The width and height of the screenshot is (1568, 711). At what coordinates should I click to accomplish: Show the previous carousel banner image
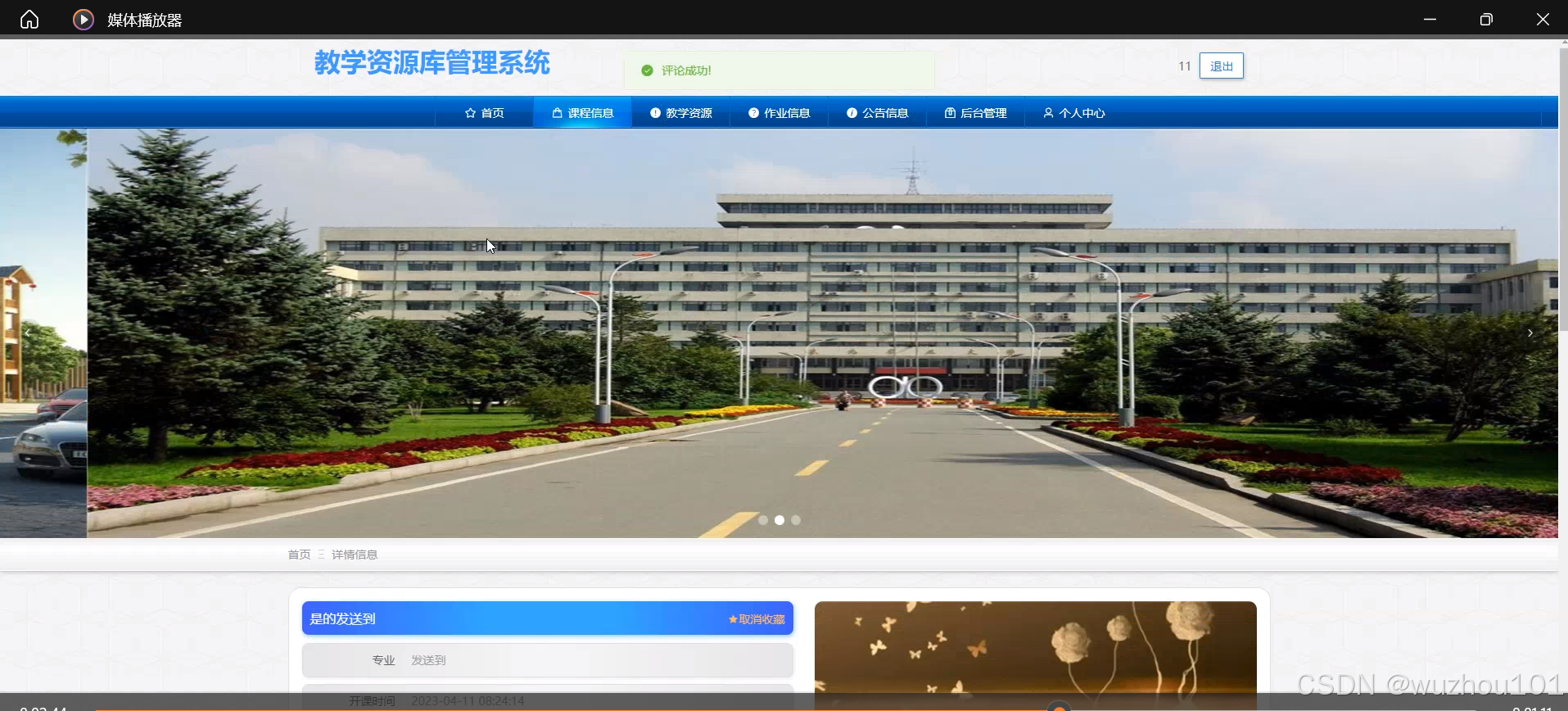pos(28,333)
